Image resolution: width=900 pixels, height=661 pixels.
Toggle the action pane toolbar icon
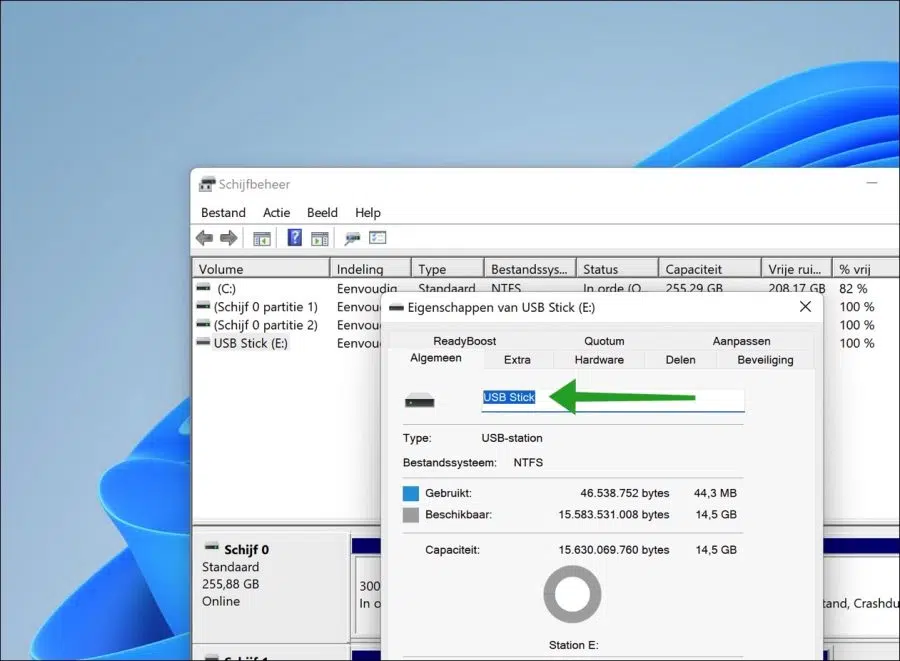319,238
